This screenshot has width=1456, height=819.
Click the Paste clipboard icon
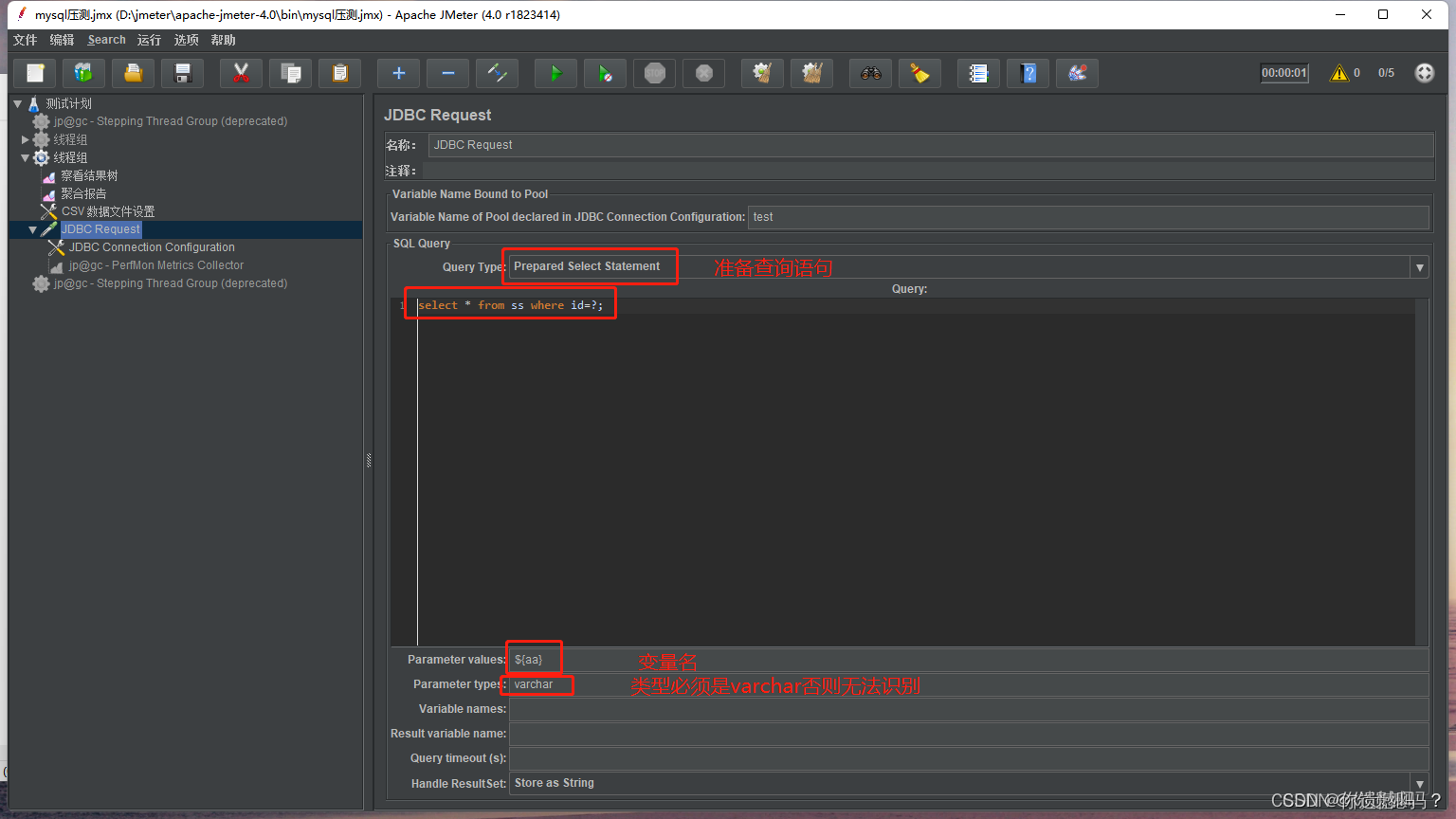coord(339,73)
